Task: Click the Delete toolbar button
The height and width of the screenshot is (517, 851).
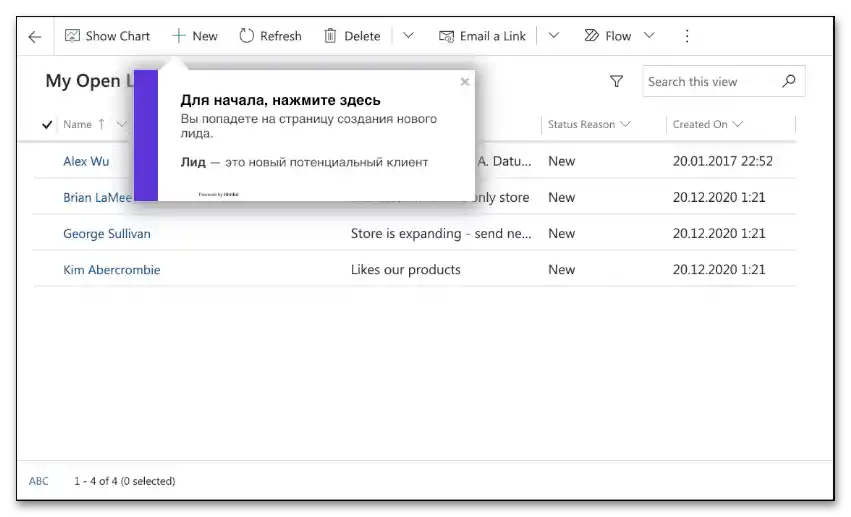Action: coord(352,36)
